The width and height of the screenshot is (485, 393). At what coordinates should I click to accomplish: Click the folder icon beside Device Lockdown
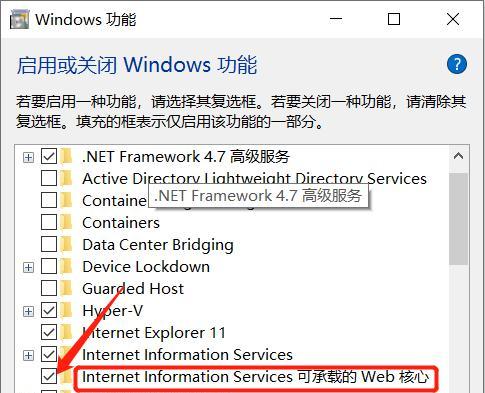pyautogui.click(x=67, y=267)
